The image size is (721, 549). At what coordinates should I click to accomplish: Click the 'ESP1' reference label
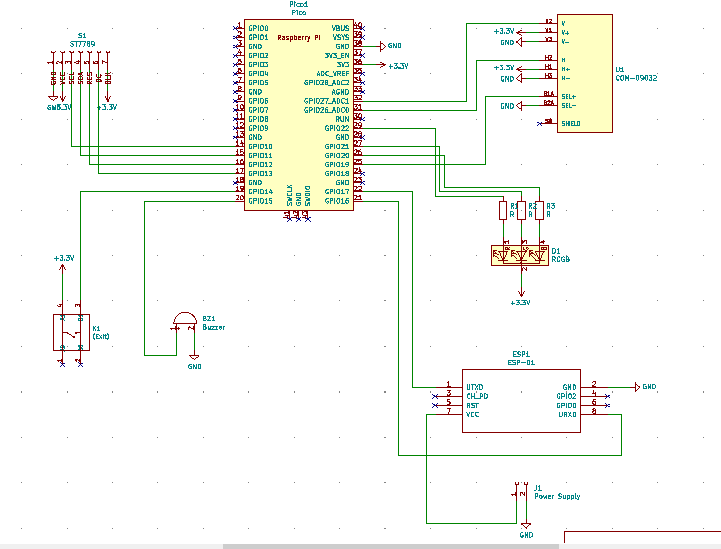pyautogui.click(x=521, y=354)
